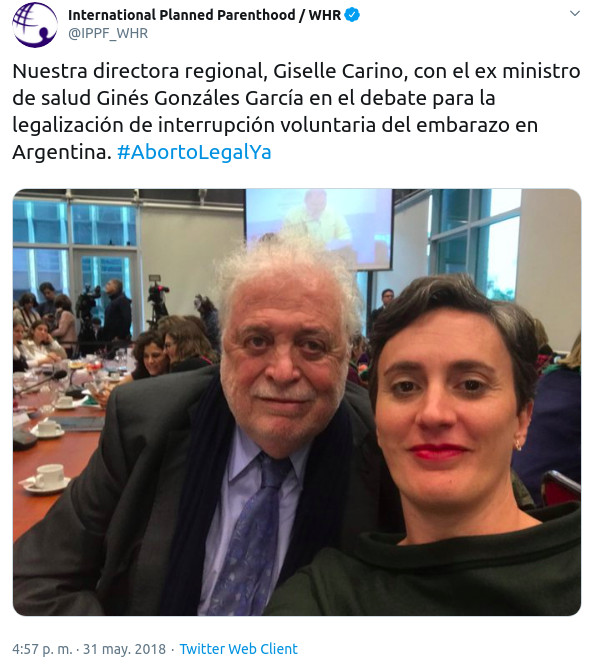Click the blue verified badge icon
This screenshot has width=590, height=669.
pyautogui.click(x=352, y=15)
